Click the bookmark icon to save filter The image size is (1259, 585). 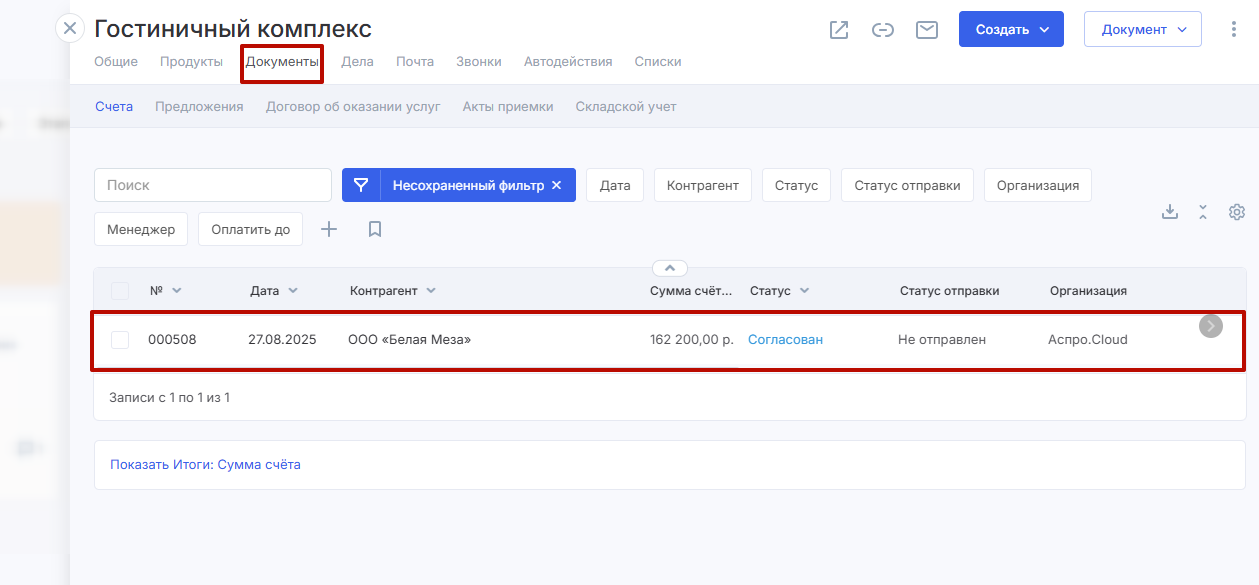coord(375,229)
